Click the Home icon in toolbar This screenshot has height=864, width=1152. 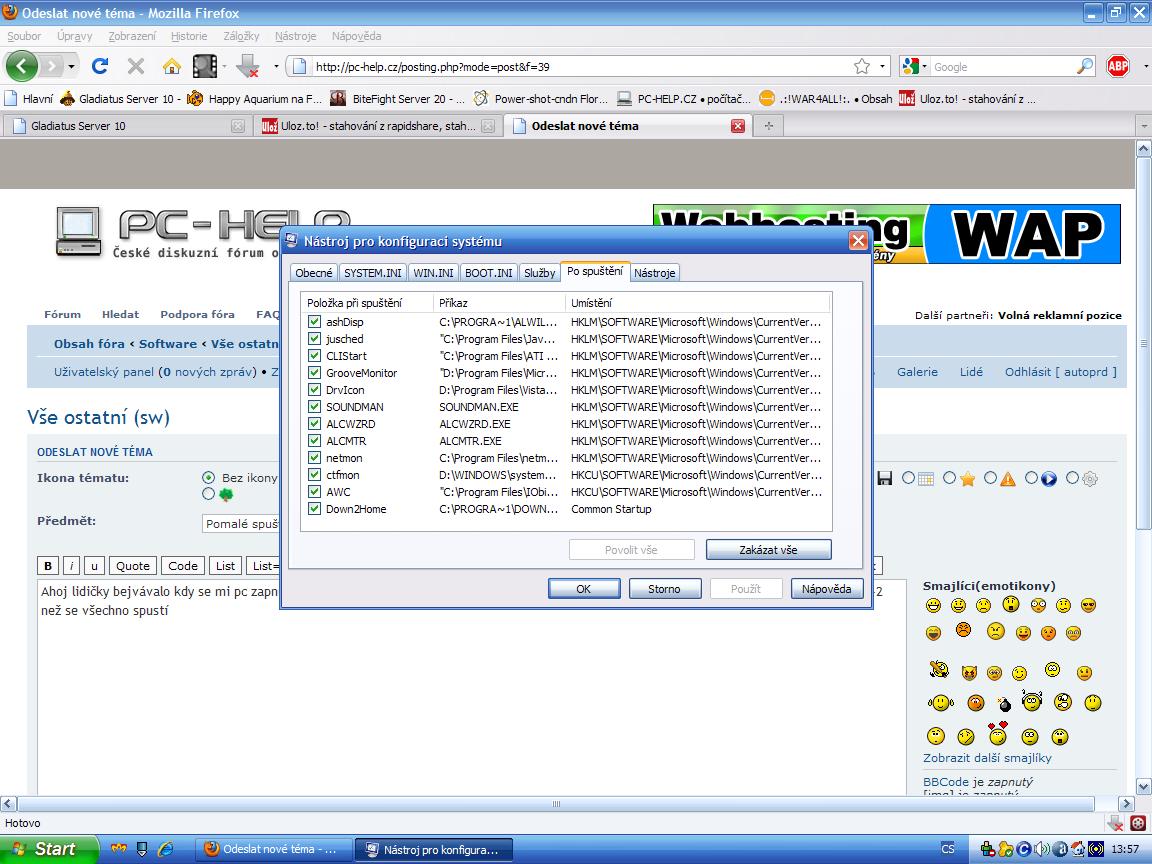point(172,67)
